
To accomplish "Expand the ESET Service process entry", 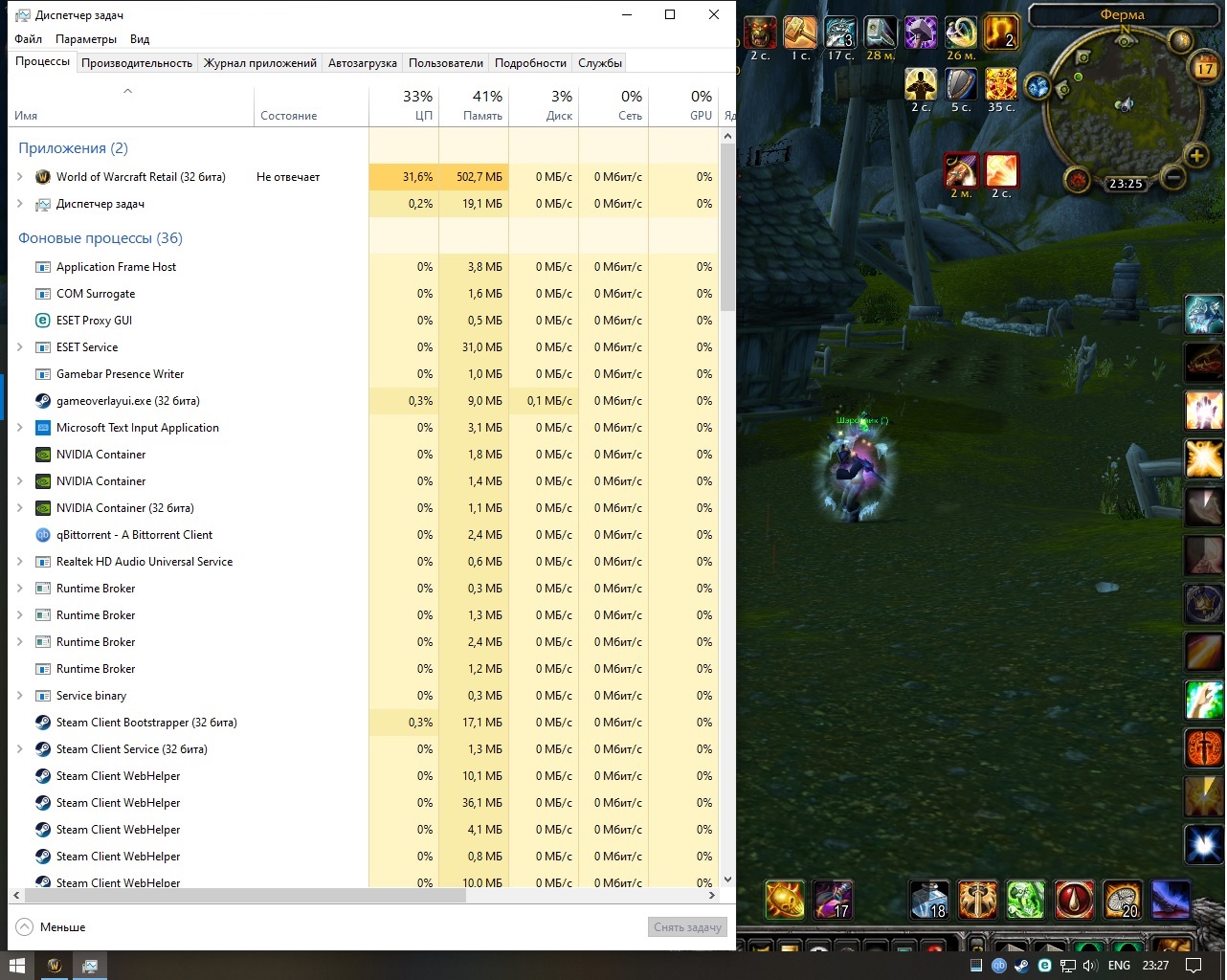I will click(20, 347).
